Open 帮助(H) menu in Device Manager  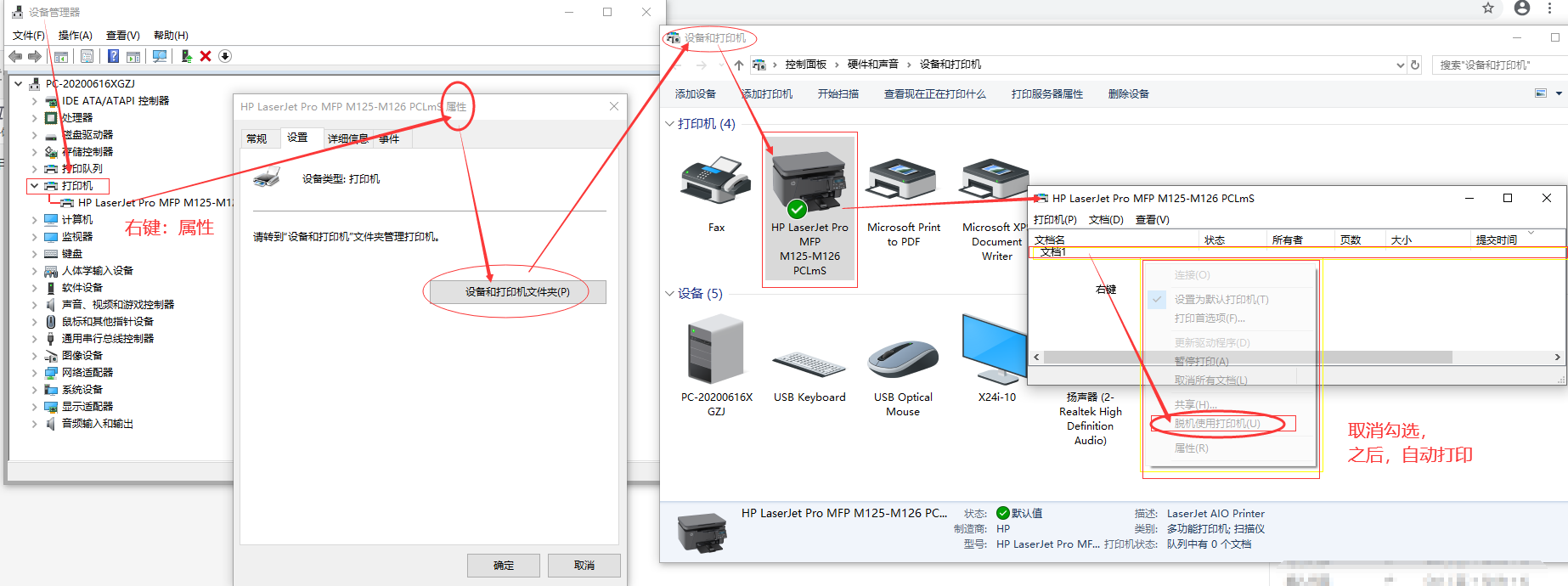coord(171,36)
